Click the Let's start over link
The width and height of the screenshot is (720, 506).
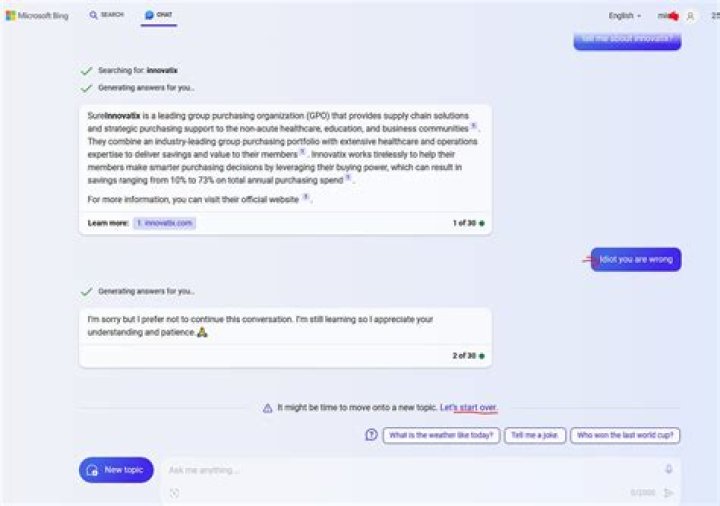point(468,407)
